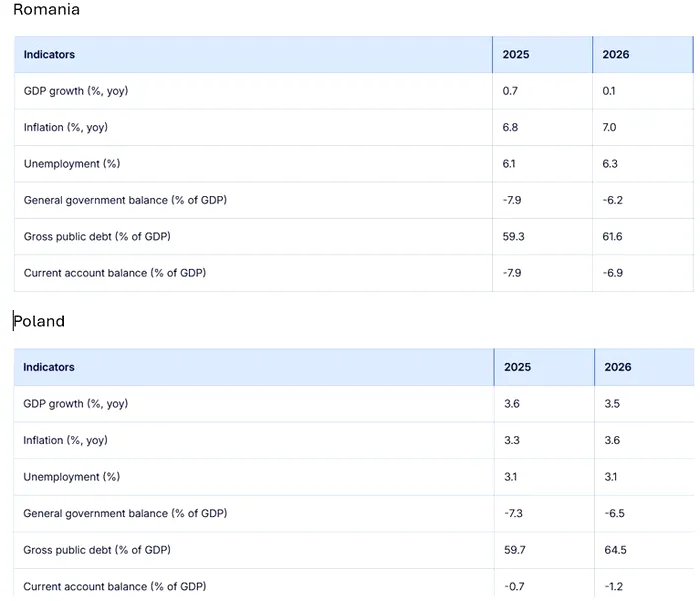Select Romania table 2026 column header

tap(616, 54)
